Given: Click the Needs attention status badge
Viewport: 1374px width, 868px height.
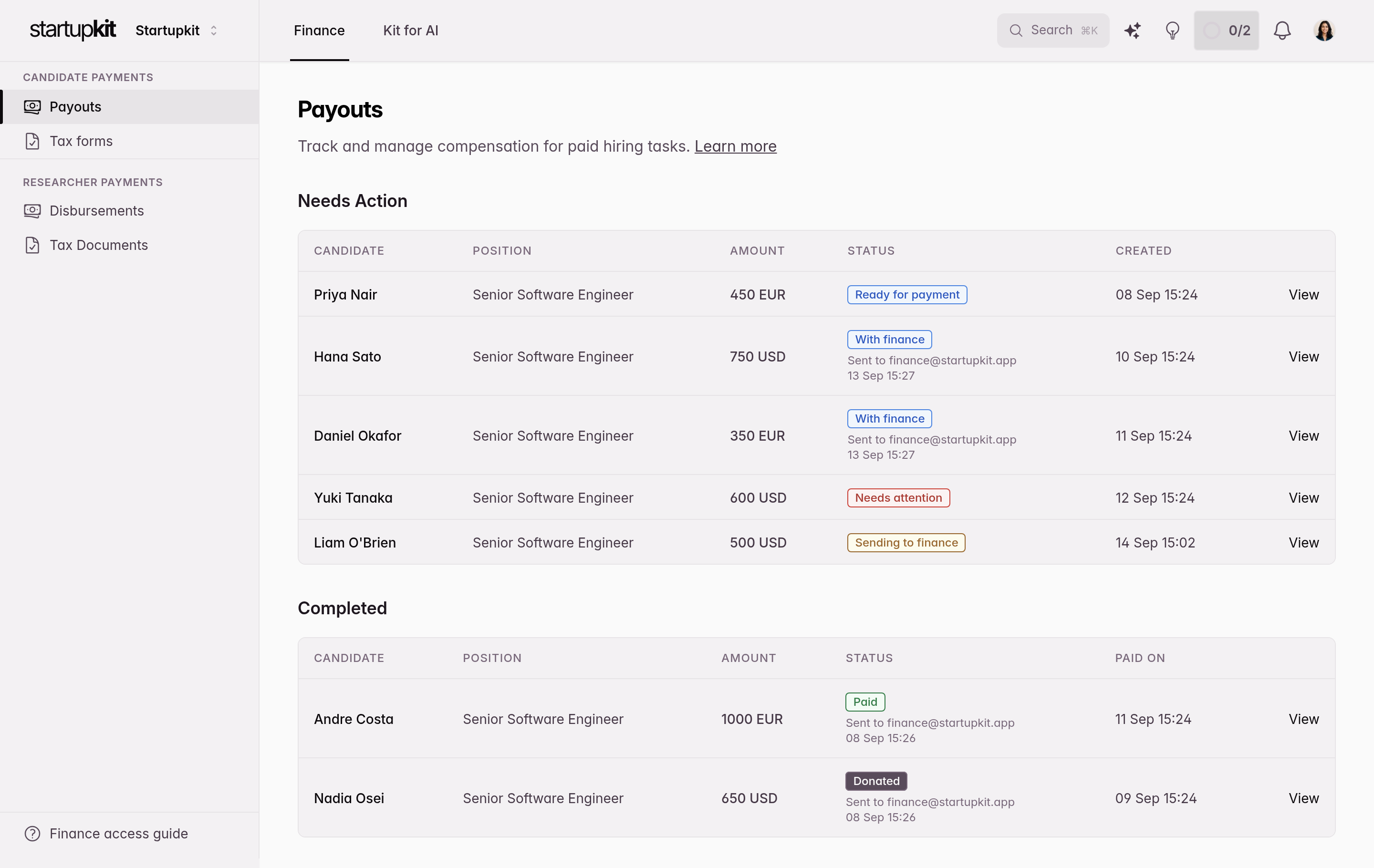Looking at the screenshot, I should (898, 497).
